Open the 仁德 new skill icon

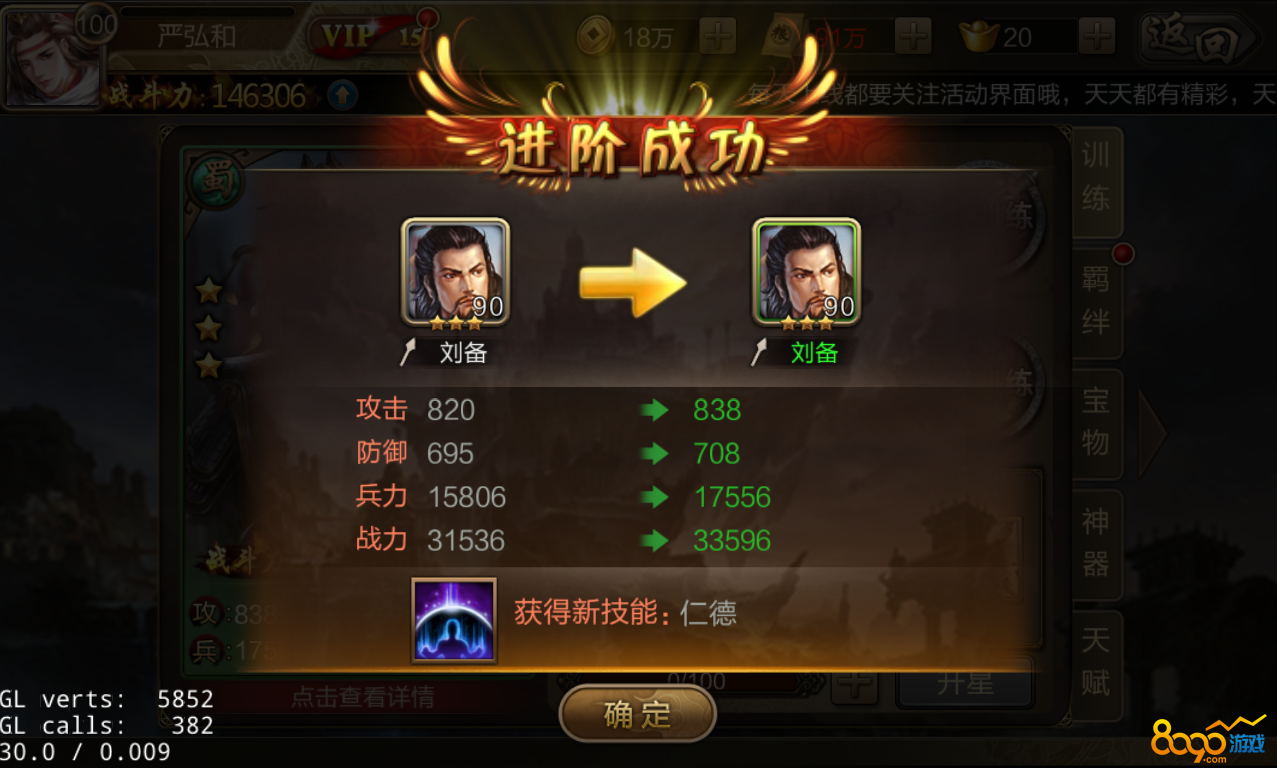click(454, 620)
